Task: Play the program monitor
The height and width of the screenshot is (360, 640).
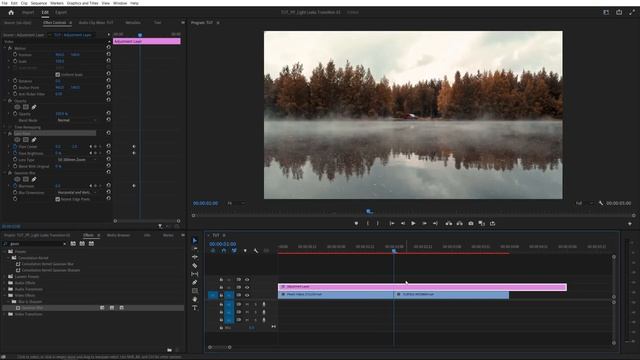Action: click(413, 223)
